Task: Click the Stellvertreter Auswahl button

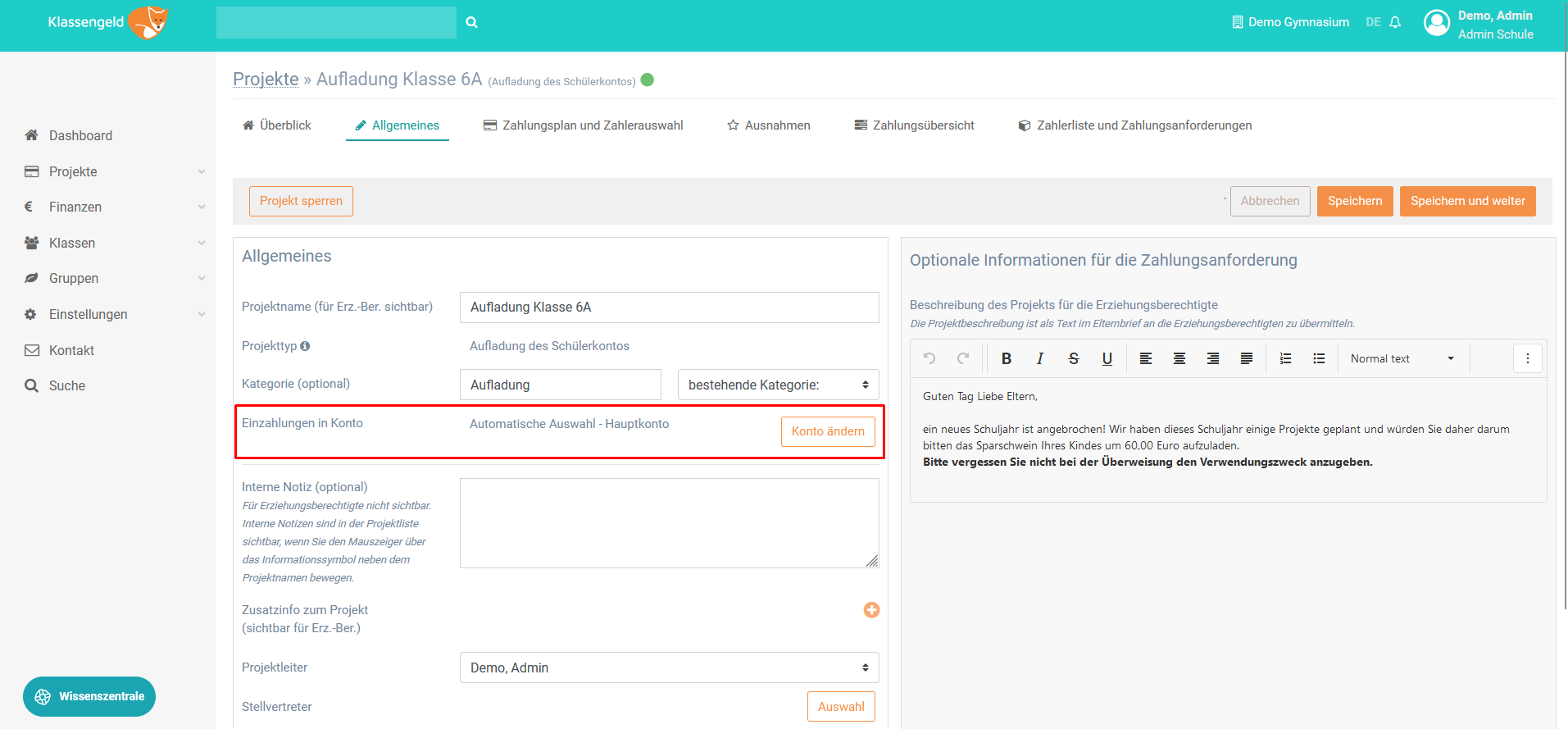Action: pos(841,707)
